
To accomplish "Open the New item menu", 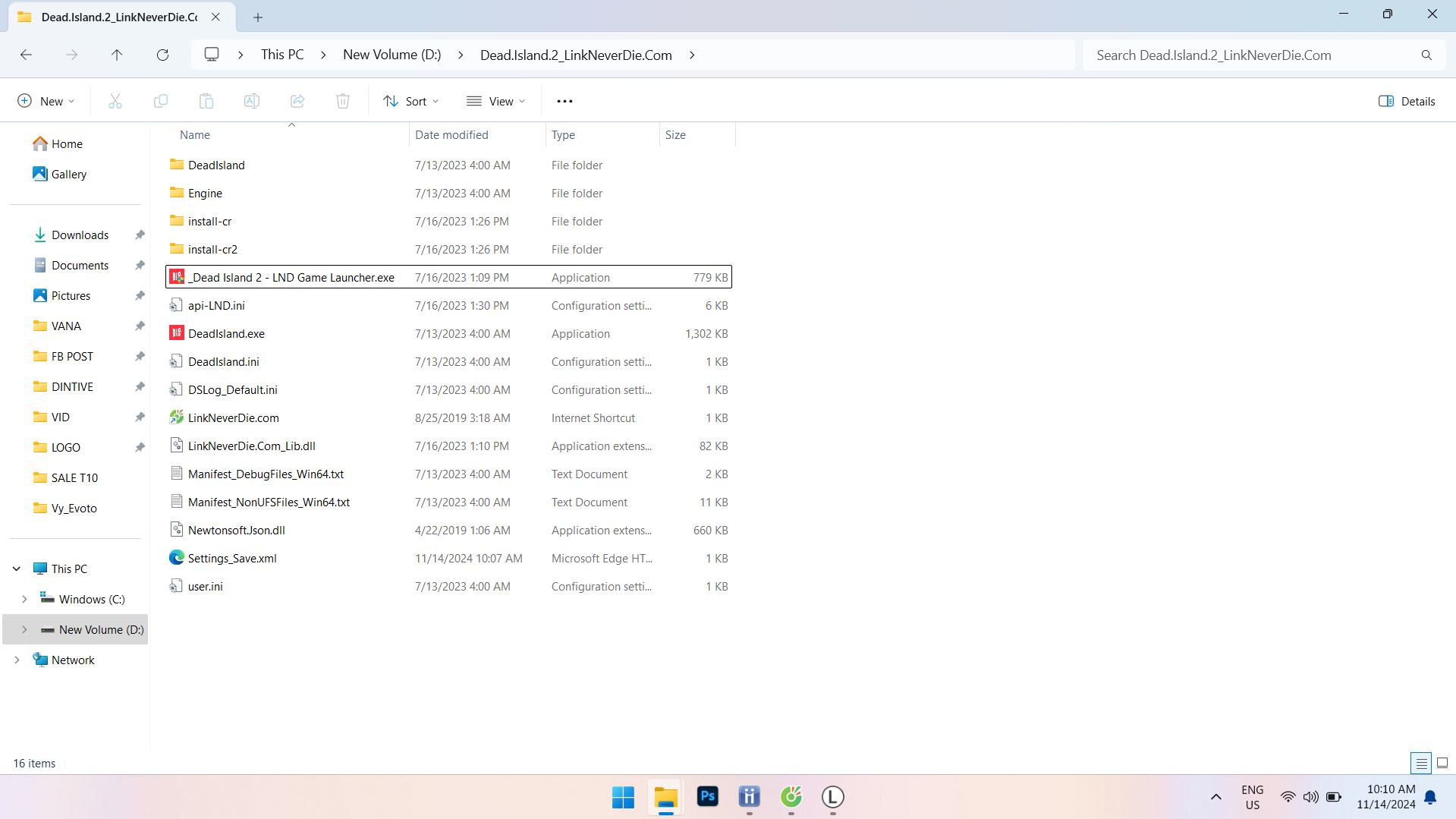I will coord(46,101).
